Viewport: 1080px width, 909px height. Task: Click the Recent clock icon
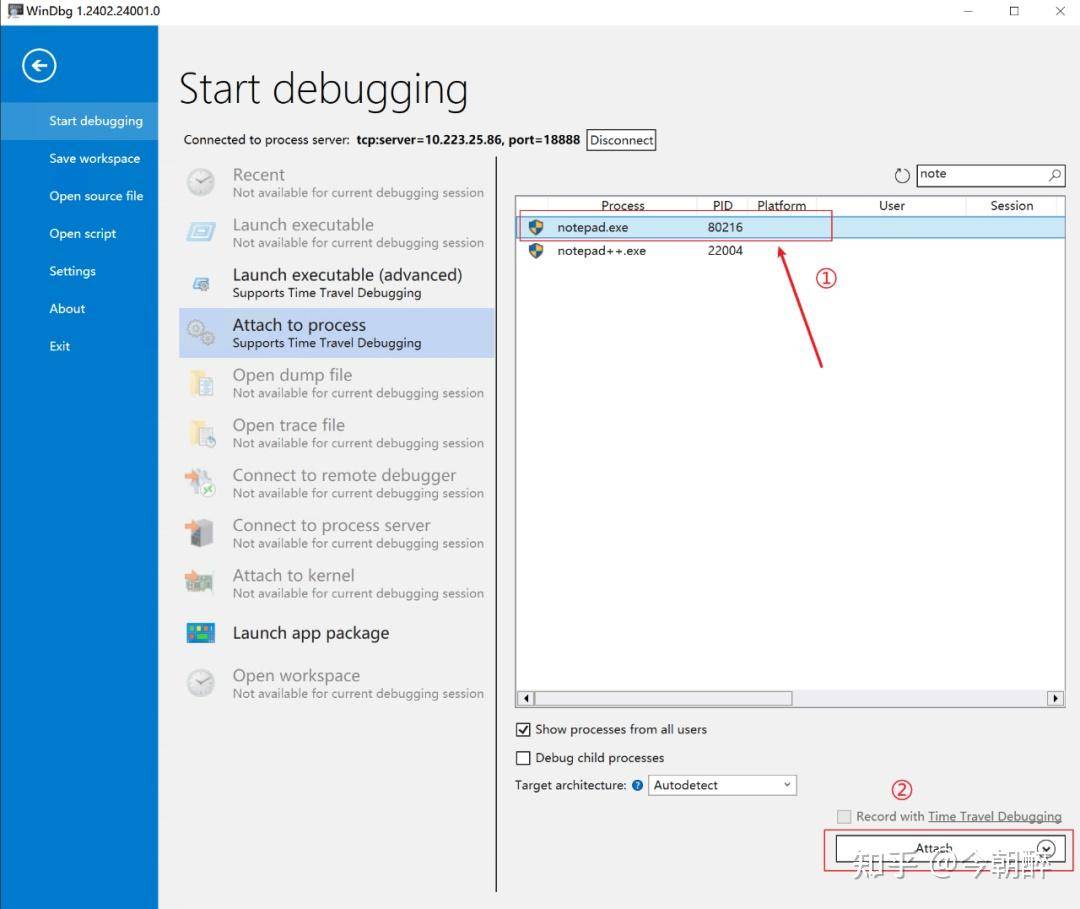(201, 182)
